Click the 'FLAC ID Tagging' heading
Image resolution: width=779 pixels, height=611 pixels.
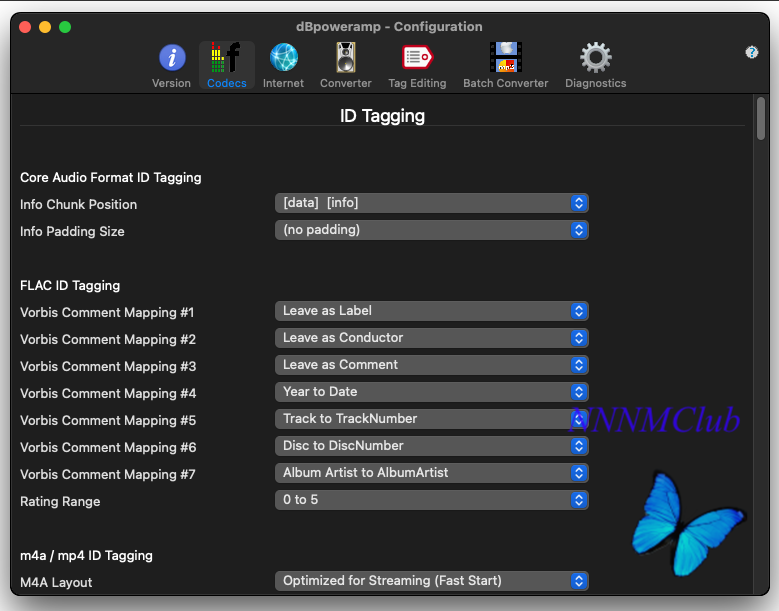pos(70,286)
